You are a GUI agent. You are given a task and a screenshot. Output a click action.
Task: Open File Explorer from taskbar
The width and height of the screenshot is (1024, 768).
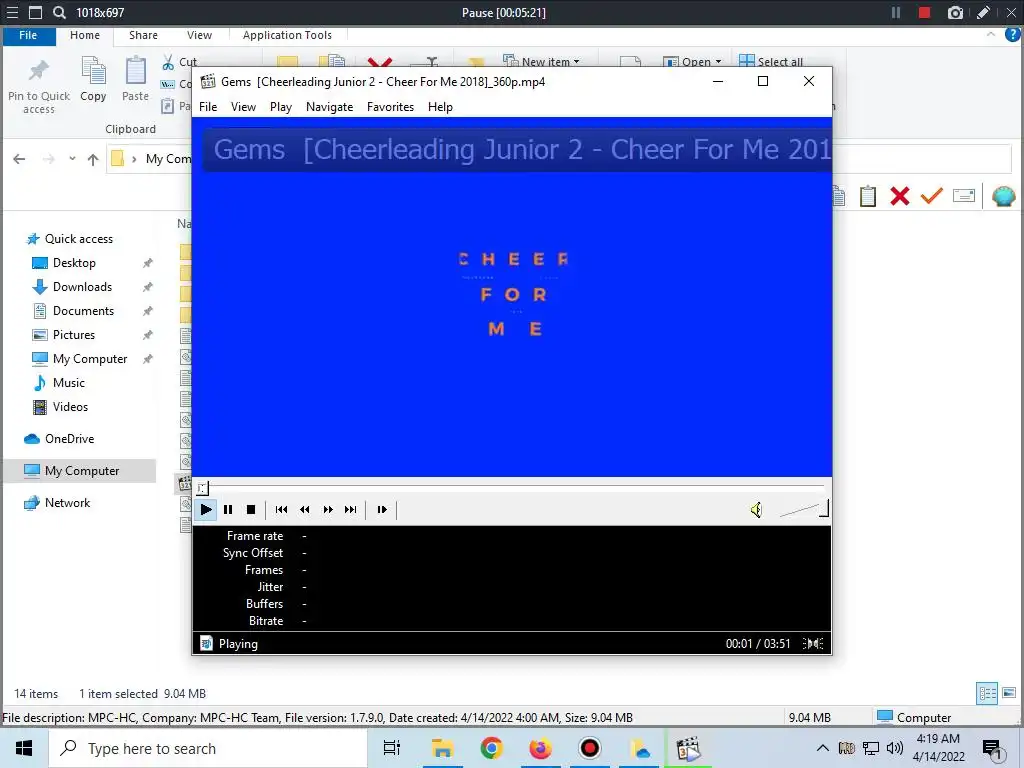point(442,748)
